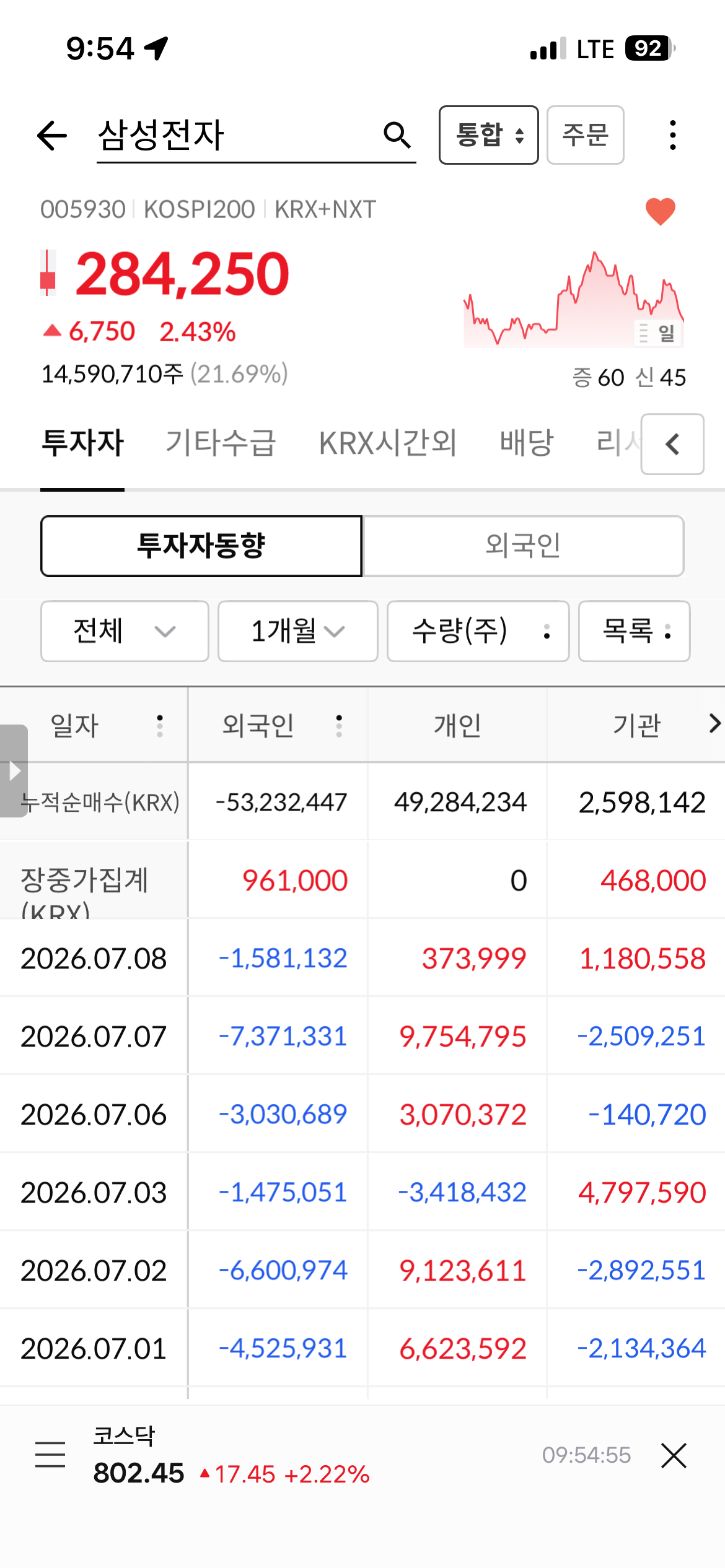The width and height of the screenshot is (725, 1568).
Task: Expand the 1개월 period dropdown
Action: pos(298,631)
